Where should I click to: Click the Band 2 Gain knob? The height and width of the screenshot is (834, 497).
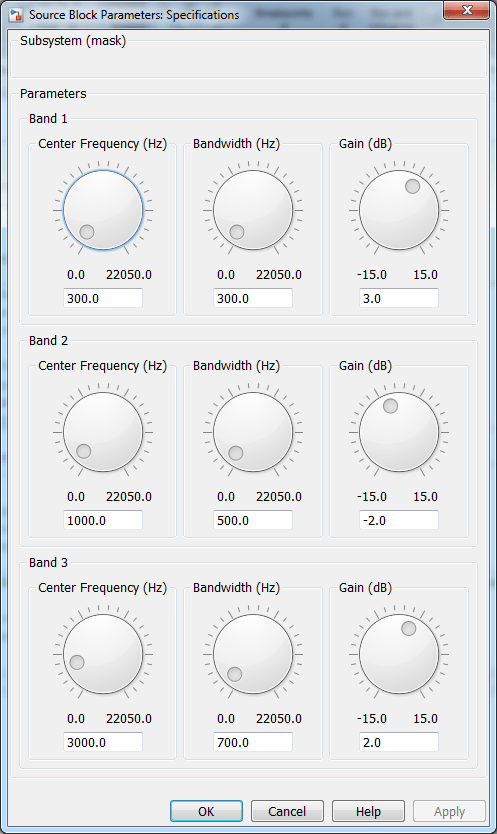point(399,432)
